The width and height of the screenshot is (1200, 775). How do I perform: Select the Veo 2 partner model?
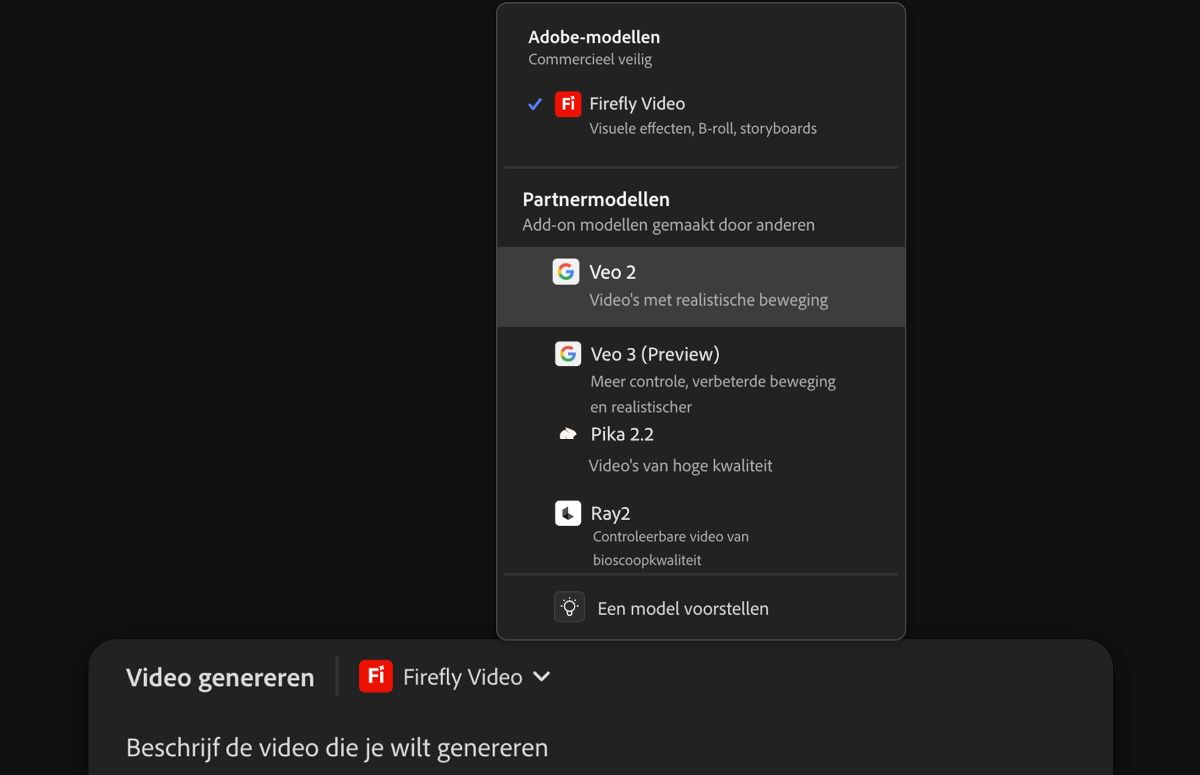click(701, 286)
